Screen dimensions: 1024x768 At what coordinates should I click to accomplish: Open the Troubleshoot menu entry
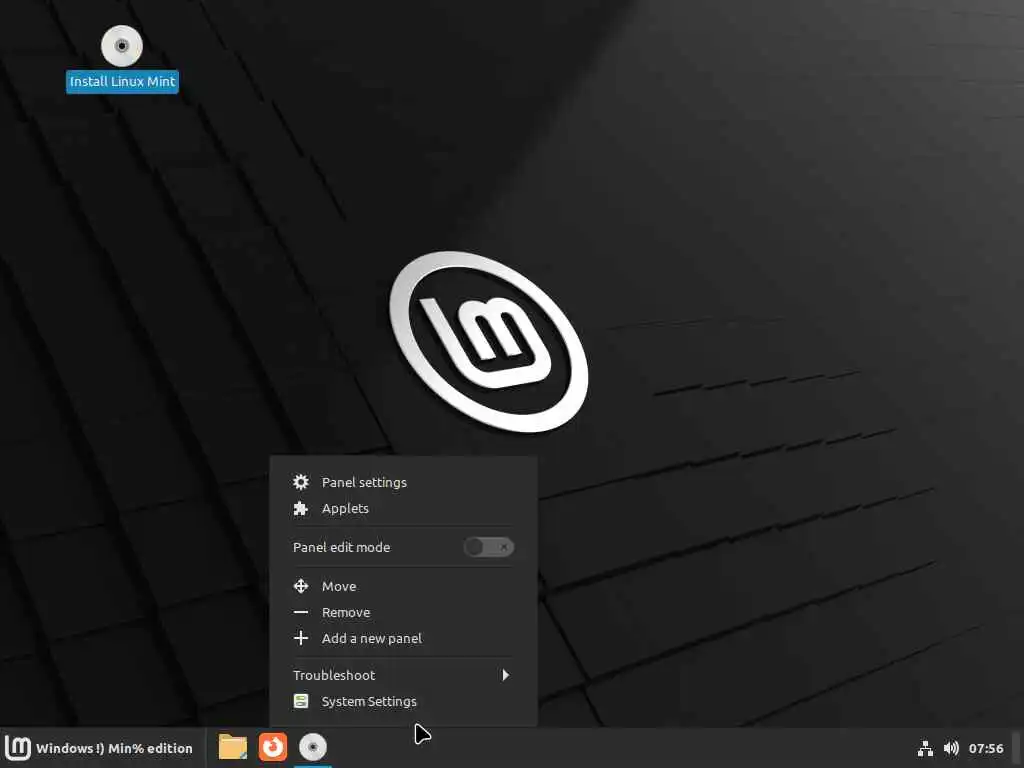[x=403, y=675]
